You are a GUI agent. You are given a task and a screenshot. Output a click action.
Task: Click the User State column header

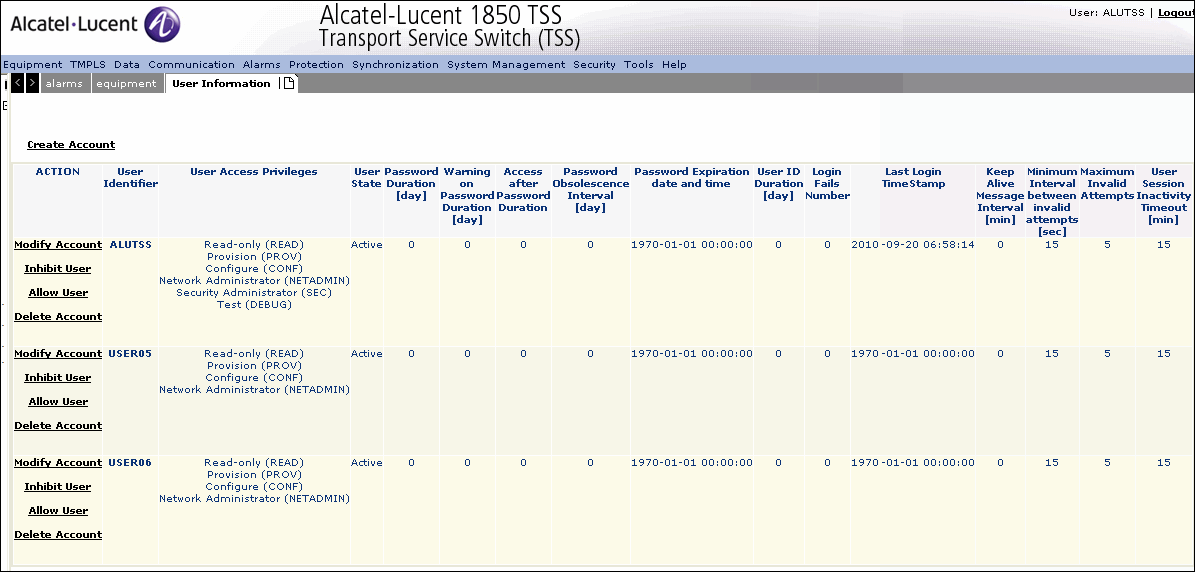367,177
